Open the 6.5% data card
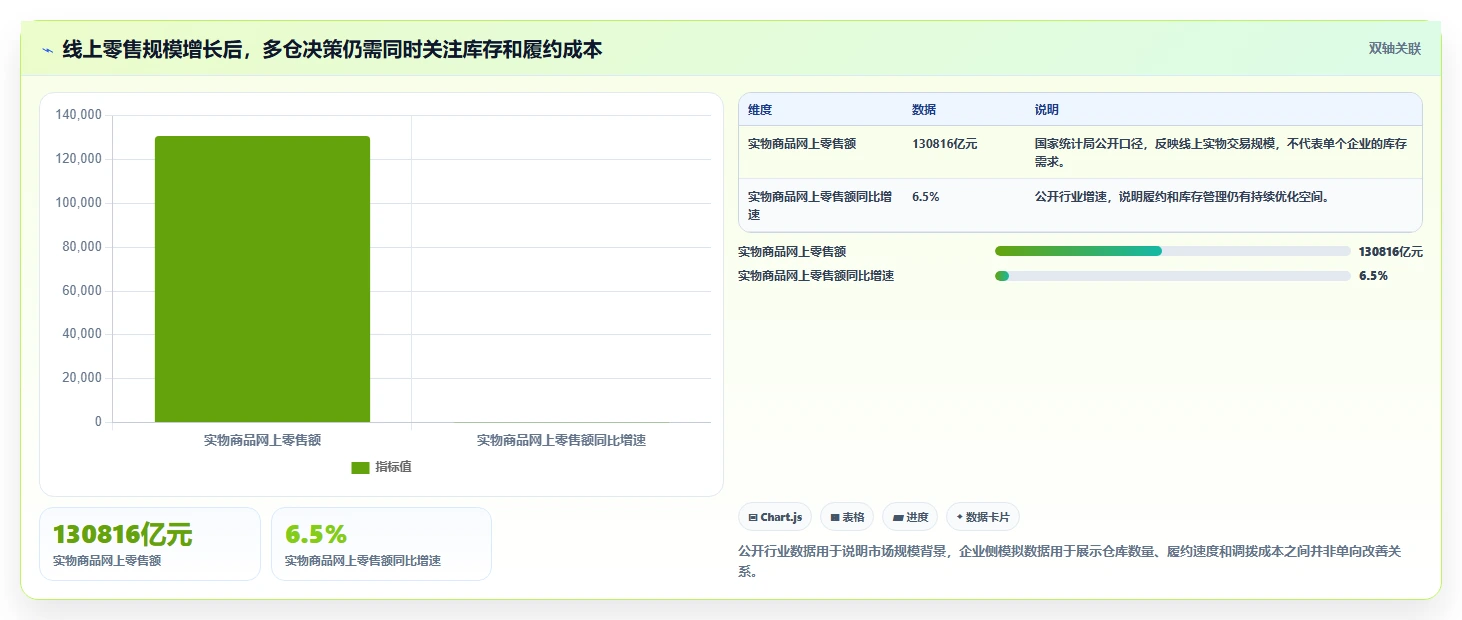The width and height of the screenshot is (1462, 620). click(x=381, y=544)
